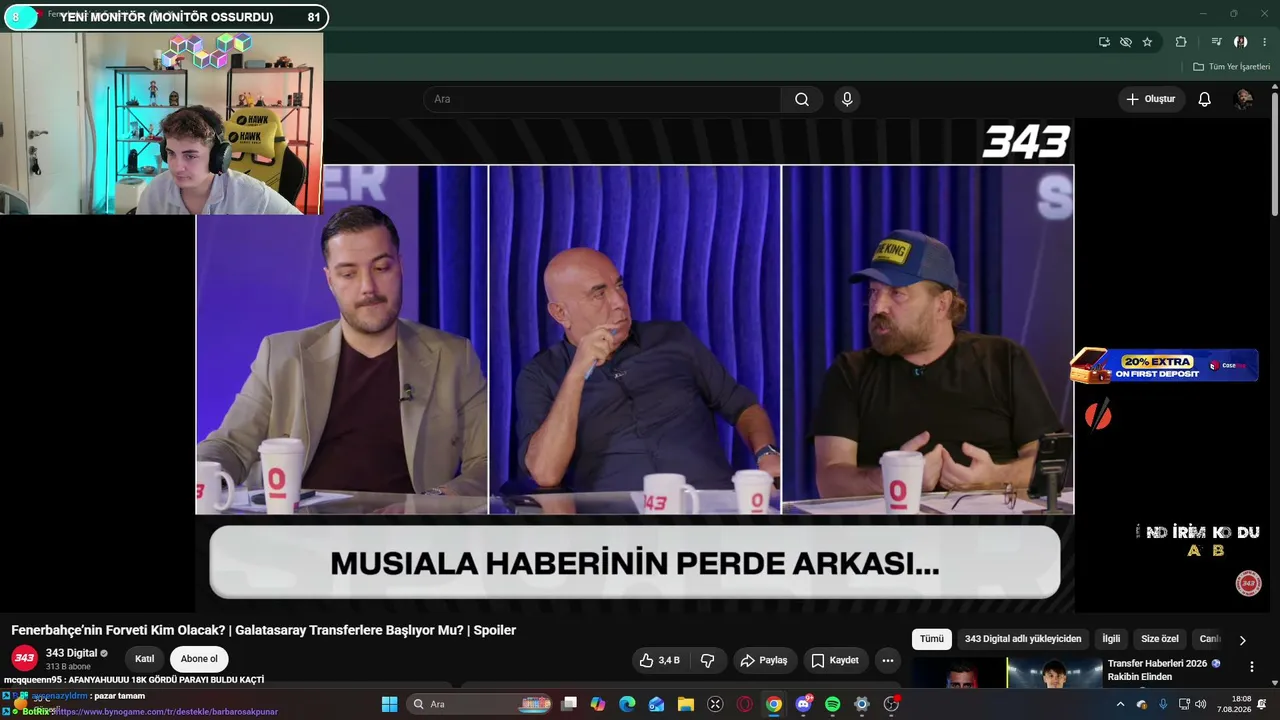Select the 'Size özel' filter chip
Image resolution: width=1280 pixels, height=720 pixels.
[1160, 639]
